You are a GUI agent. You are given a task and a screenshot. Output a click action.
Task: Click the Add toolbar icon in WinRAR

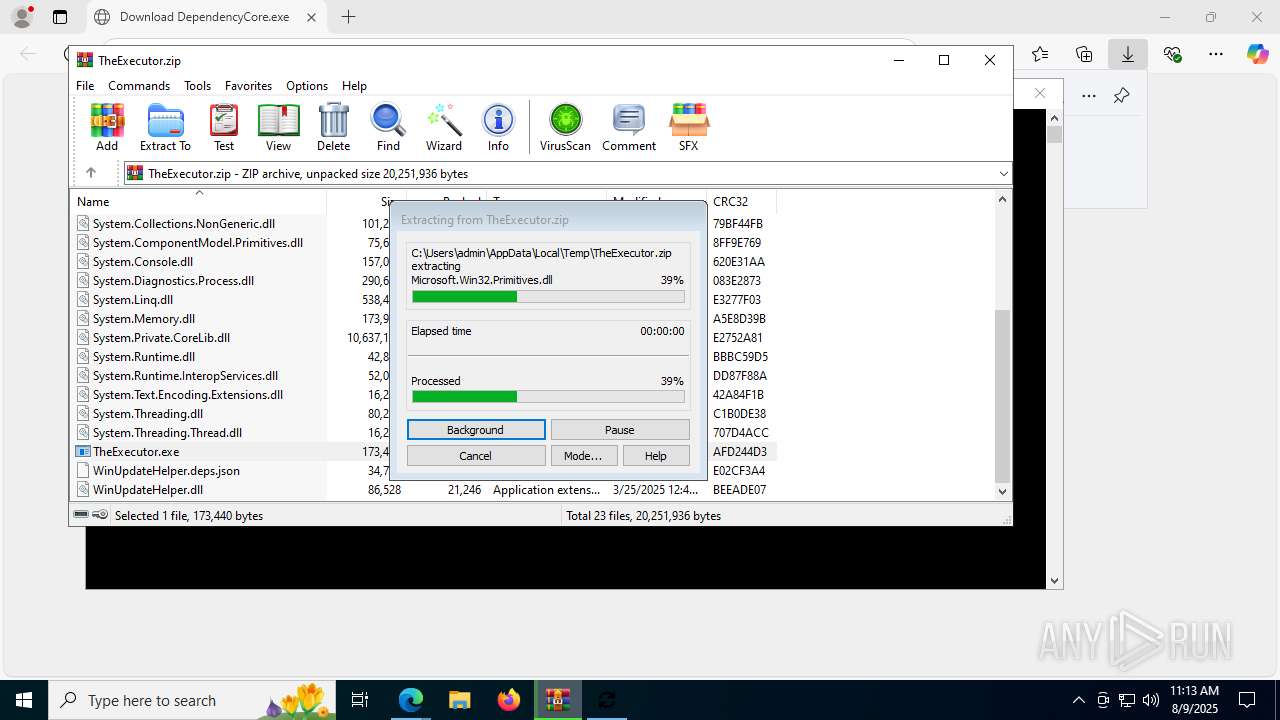pos(107,127)
